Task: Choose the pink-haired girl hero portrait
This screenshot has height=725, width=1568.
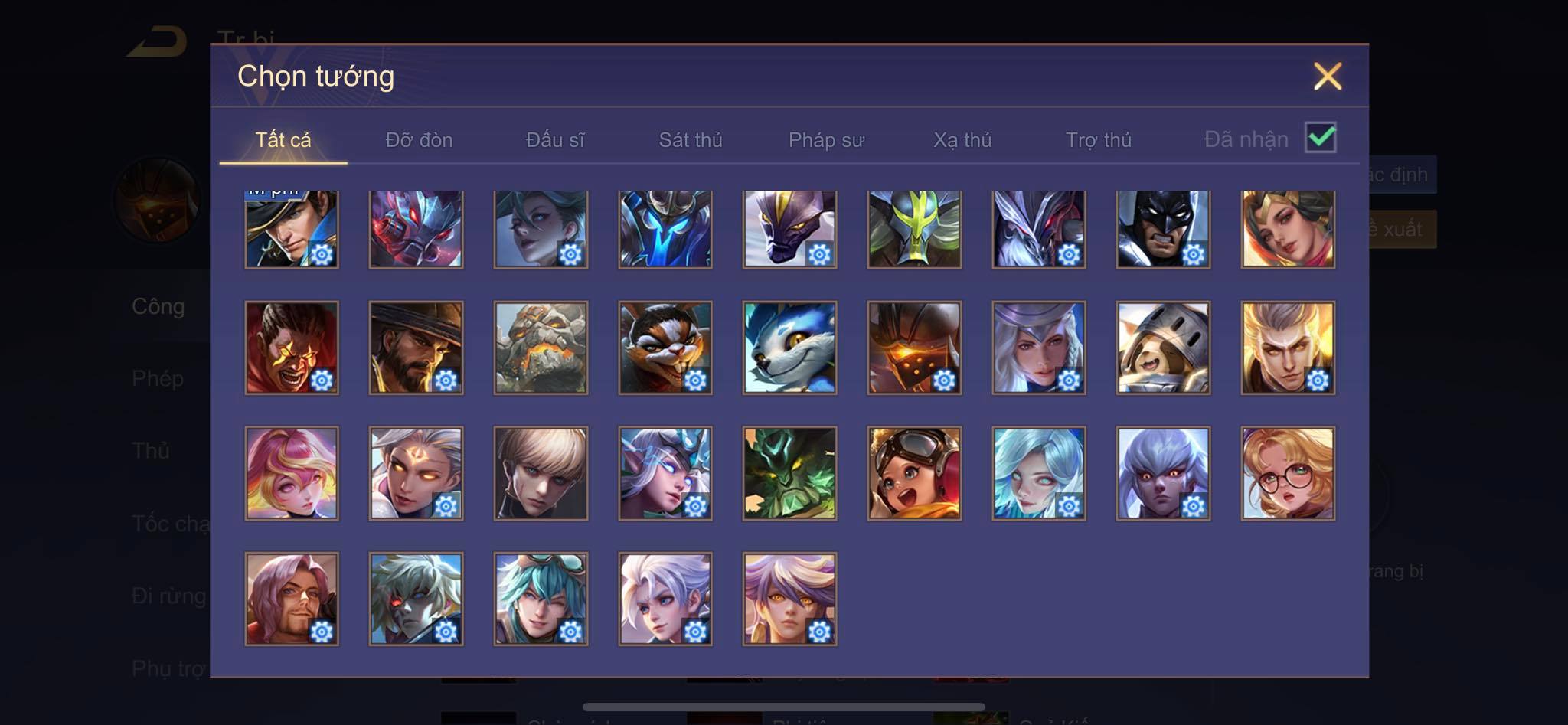Action: coord(292,473)
